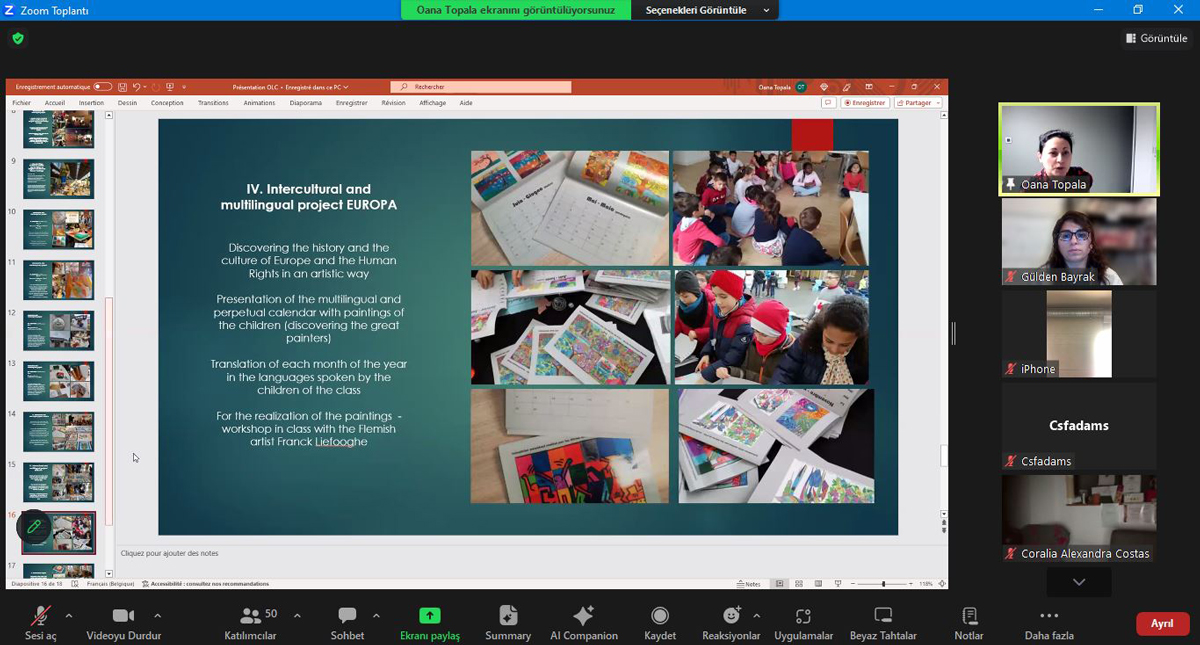This screenshot has height=645, width=1200.
Task: Expand video options arrow beside Videoyu Durdur
Action: point(157,616)
